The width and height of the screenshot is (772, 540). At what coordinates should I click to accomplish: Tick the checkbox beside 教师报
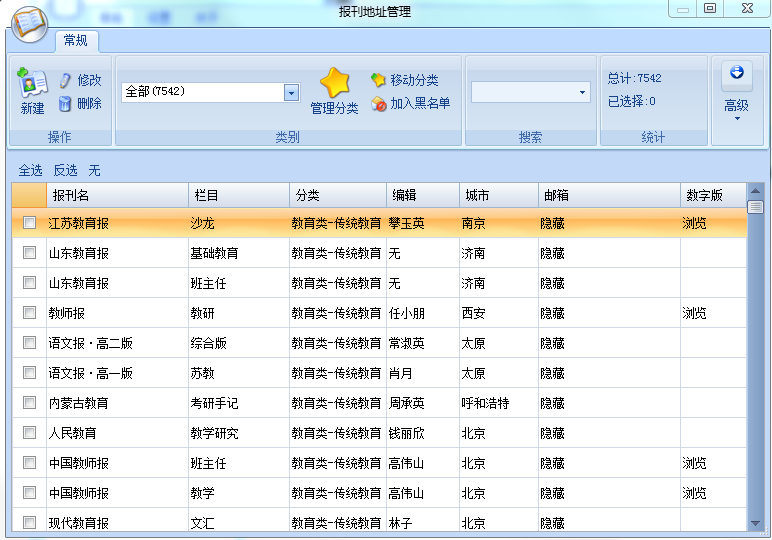[x=29, y=313]
